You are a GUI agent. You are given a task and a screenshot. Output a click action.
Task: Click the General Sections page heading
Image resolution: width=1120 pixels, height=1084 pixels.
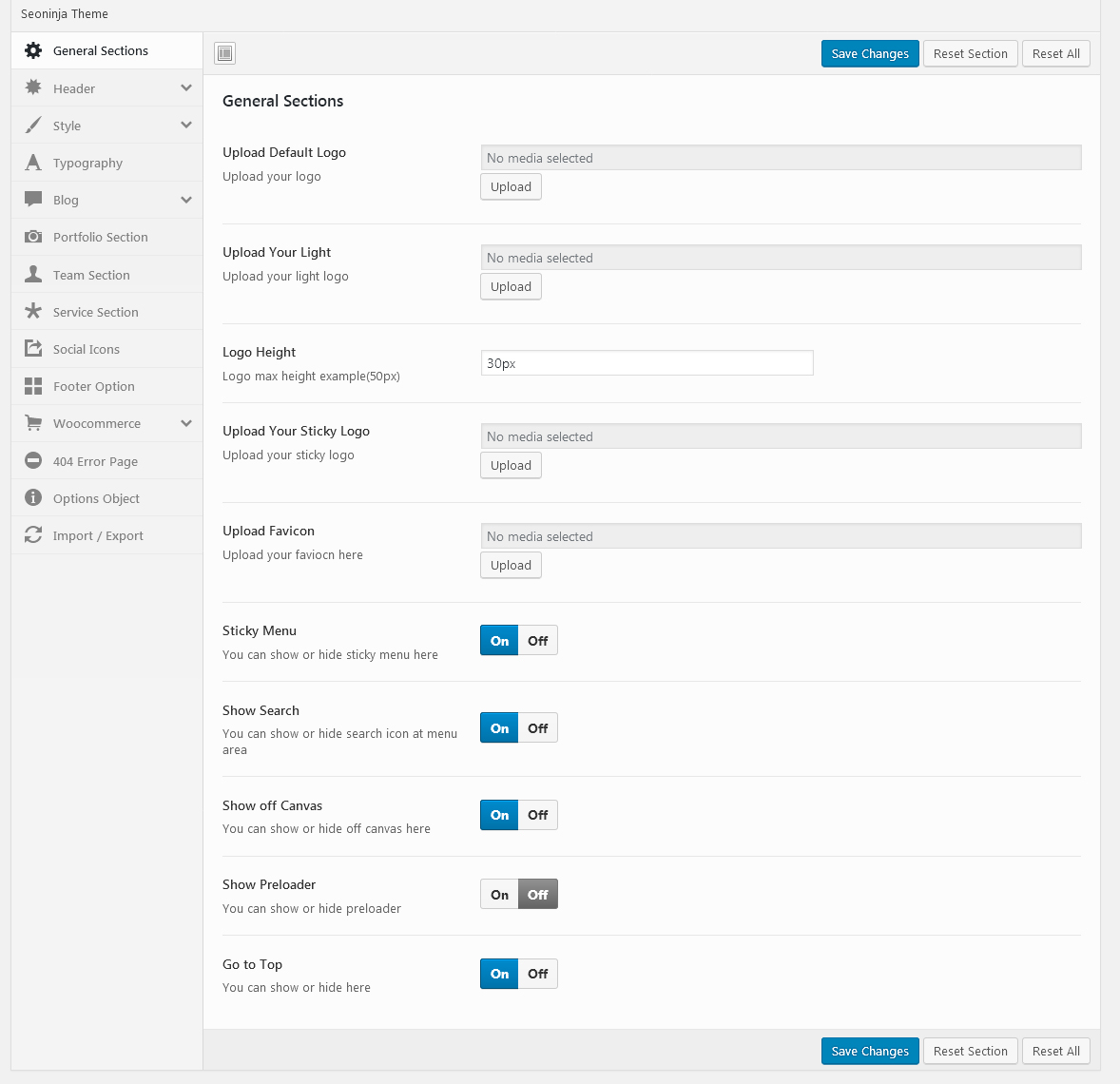click(x=283, y=101)
